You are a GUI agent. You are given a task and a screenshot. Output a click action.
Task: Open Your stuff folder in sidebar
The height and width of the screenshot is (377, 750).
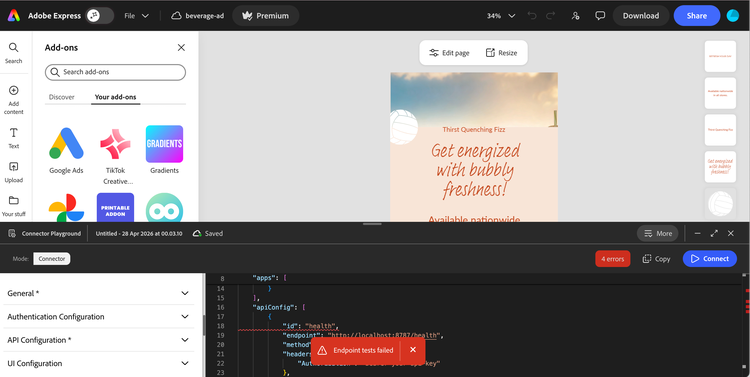click(13, 206)
